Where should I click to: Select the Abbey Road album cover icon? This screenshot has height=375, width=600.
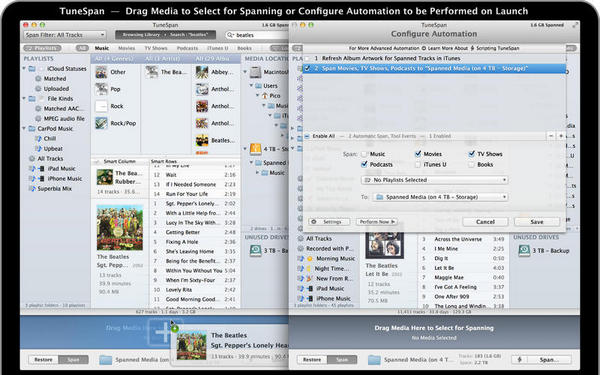coord(202,72)
